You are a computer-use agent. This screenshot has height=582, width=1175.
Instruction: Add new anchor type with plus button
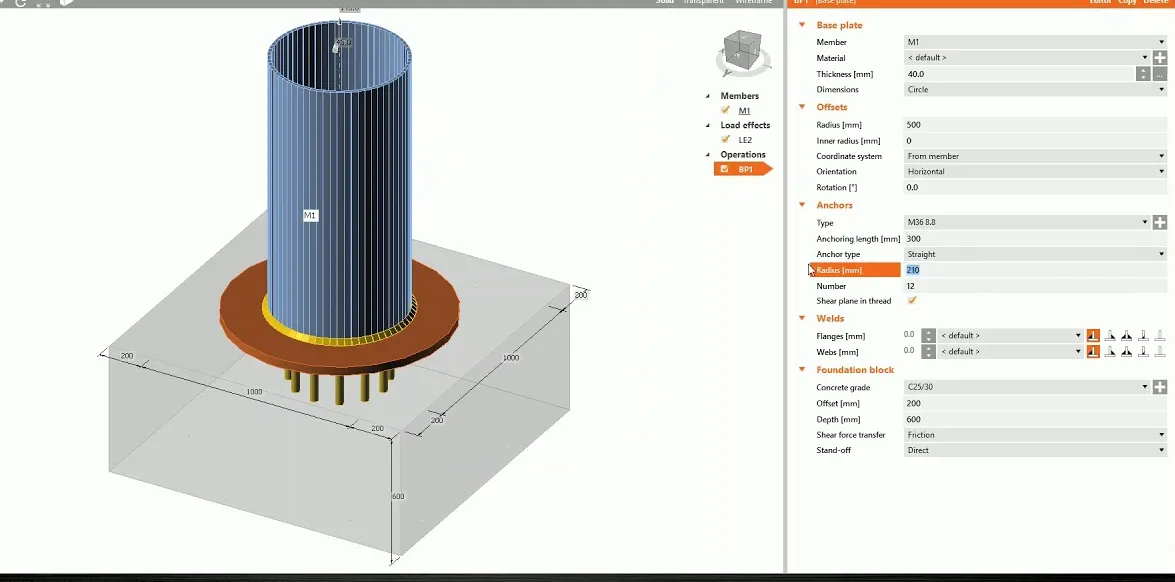pyautogui.click(x=1159, y=222)
